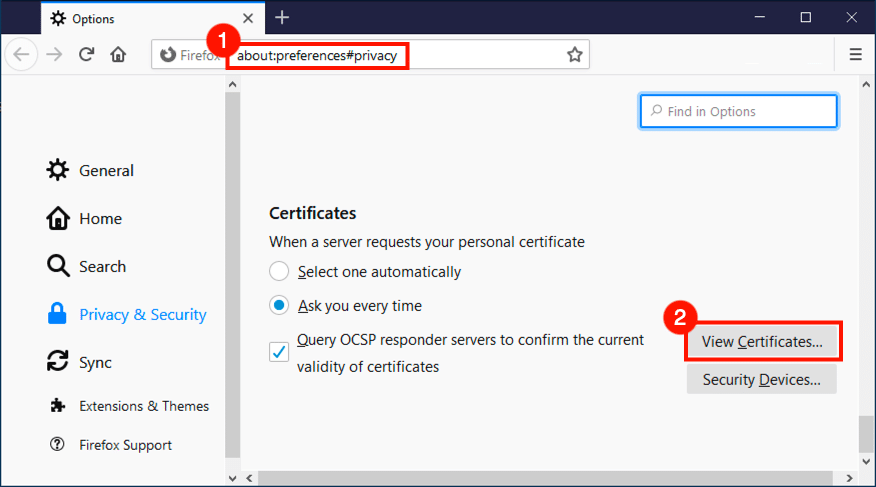Select the Privacy & Security category
The image size is (876, 487).
[141, 315]
